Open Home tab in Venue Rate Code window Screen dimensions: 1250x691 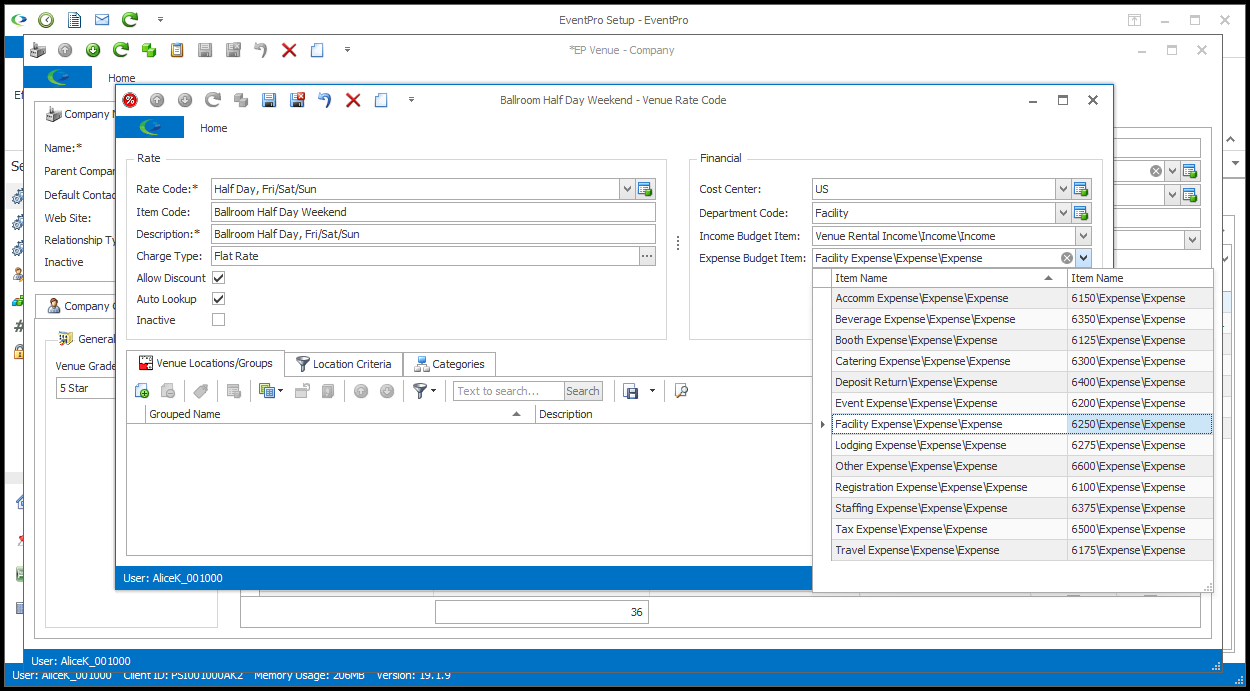pos(213,128)
